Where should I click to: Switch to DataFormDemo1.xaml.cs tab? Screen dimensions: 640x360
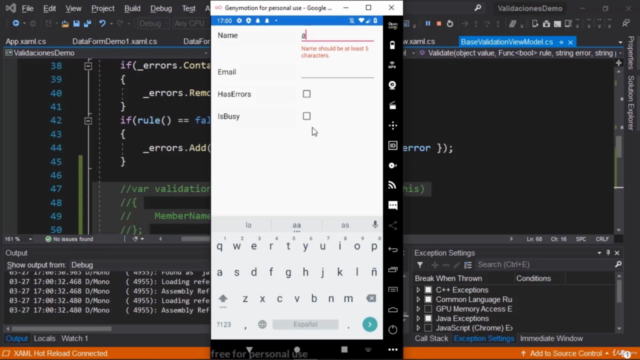[115, 42]
